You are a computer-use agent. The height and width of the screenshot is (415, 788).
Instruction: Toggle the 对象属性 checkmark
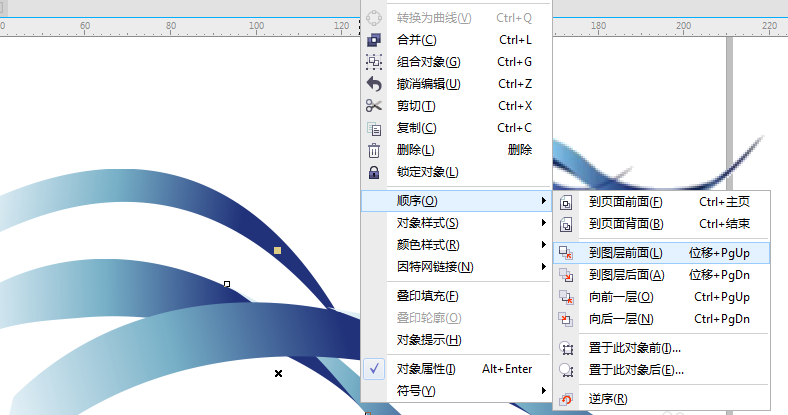[x=374, y=369]
